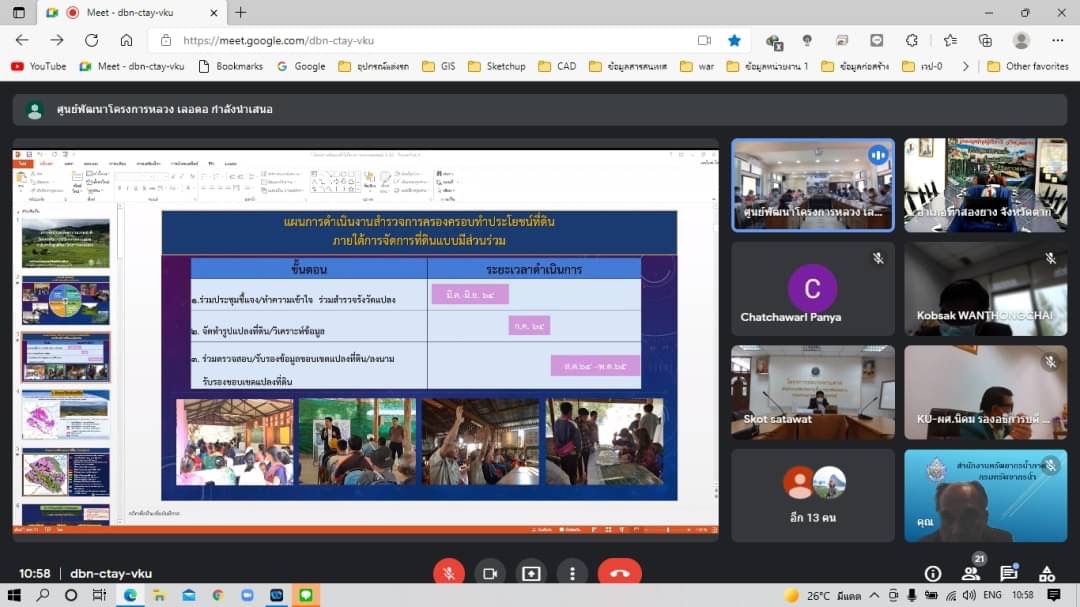Expand the GIS favorites folder
This screenshot has height=607, width=1080.
click(439, 66)
